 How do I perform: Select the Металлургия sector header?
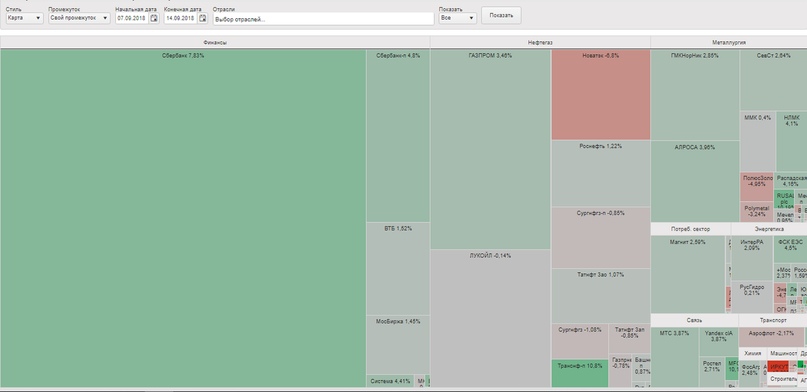click(x=729, y=43)
